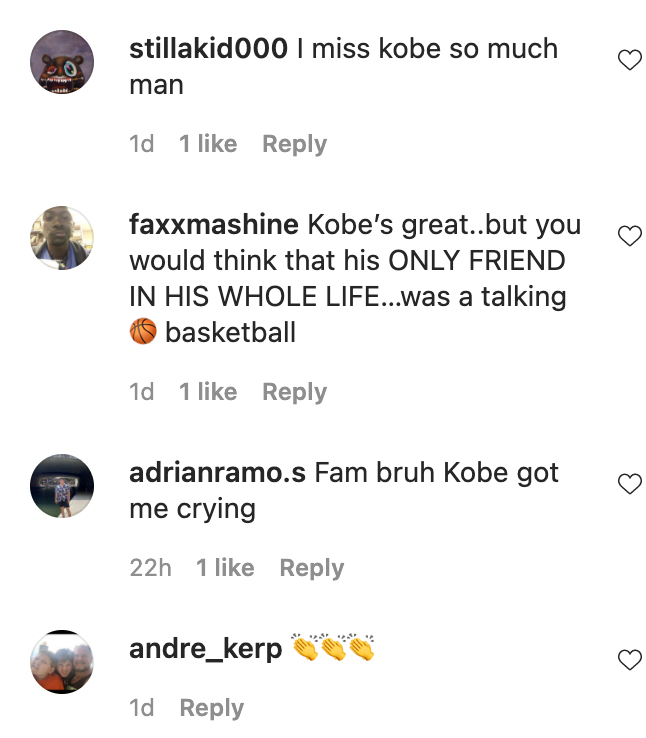View likes on stillakid000's comment
The height and width of the screenshot is (738, 646).
point(208,144)
